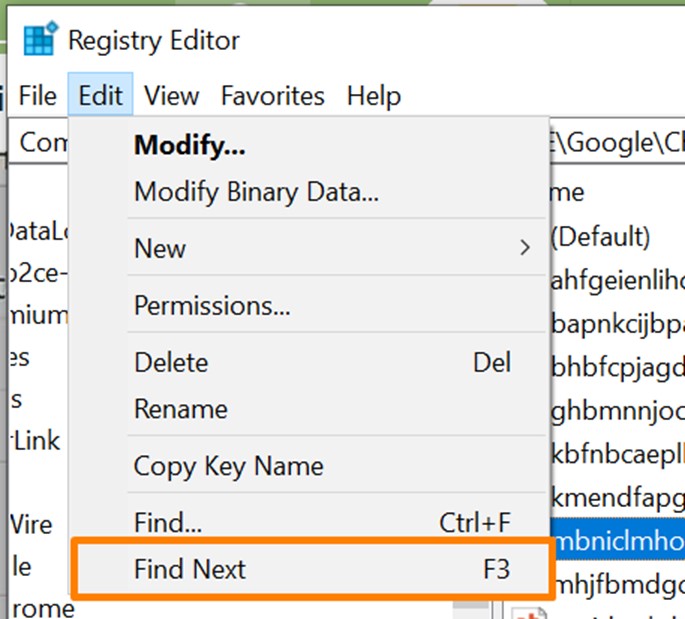
Task: Open the View menu
Action: click(x=171, y=96)
